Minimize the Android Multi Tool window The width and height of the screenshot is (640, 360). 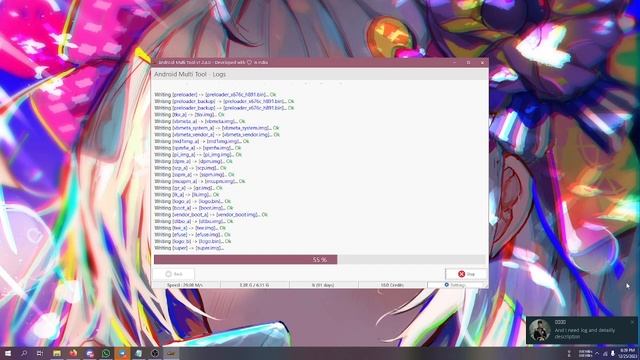pyautogui.click(x=455, y=62)
